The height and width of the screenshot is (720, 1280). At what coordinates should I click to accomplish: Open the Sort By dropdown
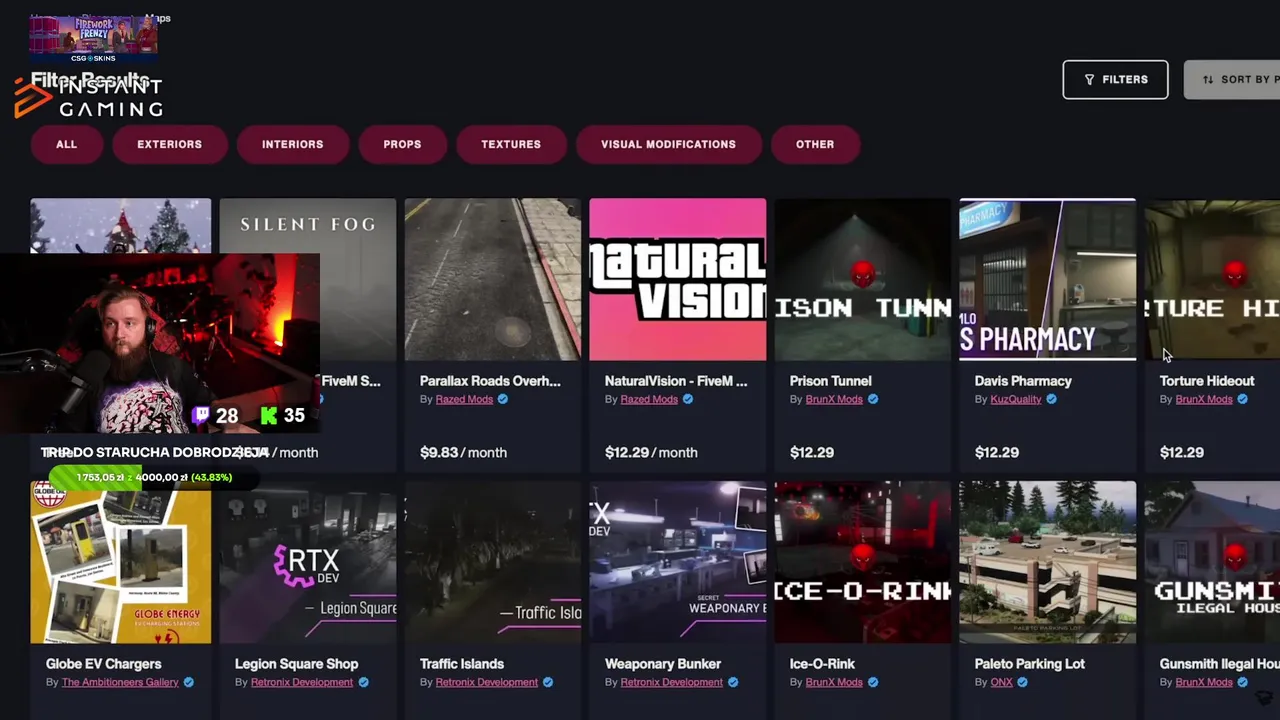click(1232, 80)
